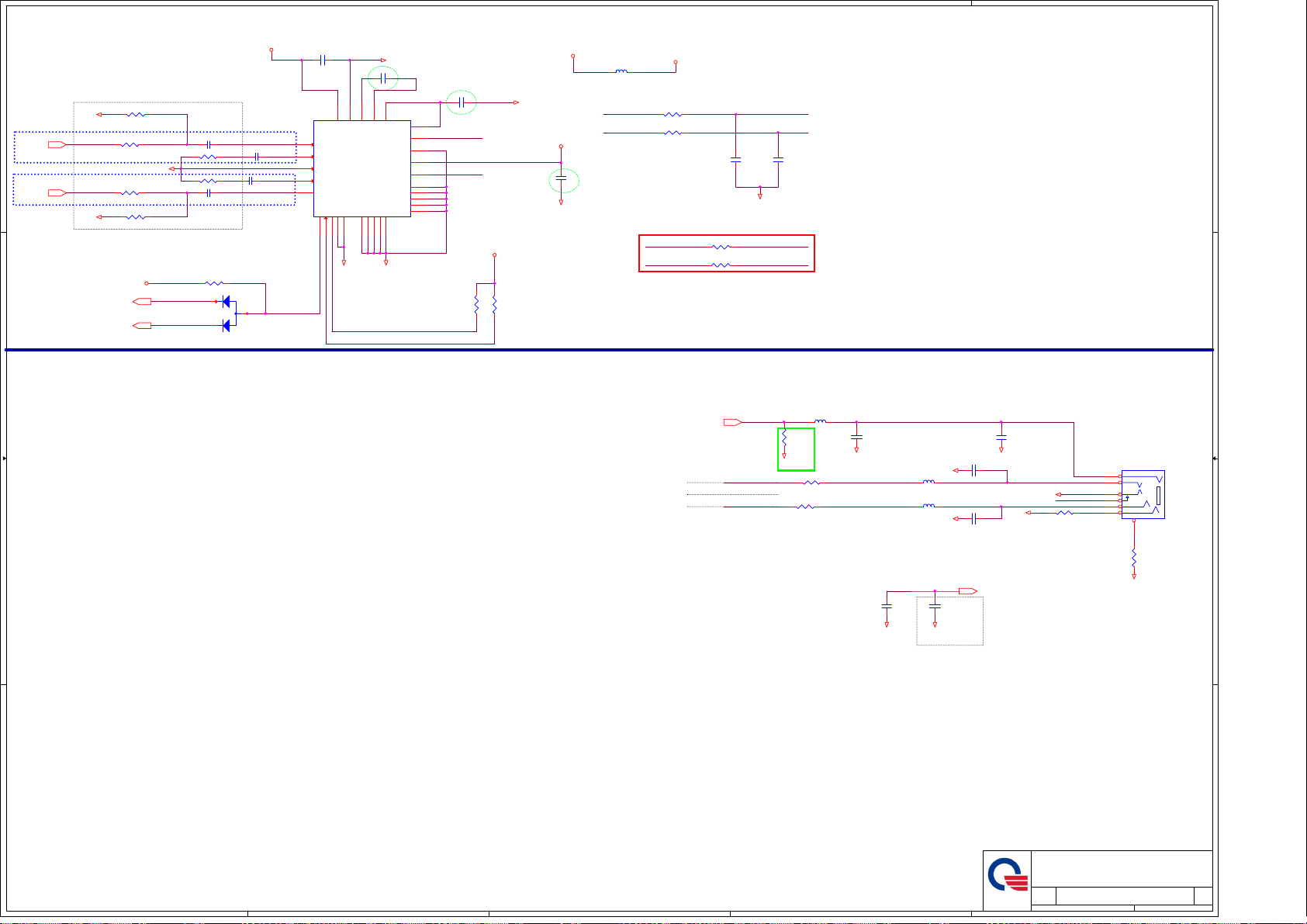Image resolution: width=1307 pixels, height=924 pixels.
Task: Select the resistor at top of the dashed gray box
Action: (x=136, y=115)
